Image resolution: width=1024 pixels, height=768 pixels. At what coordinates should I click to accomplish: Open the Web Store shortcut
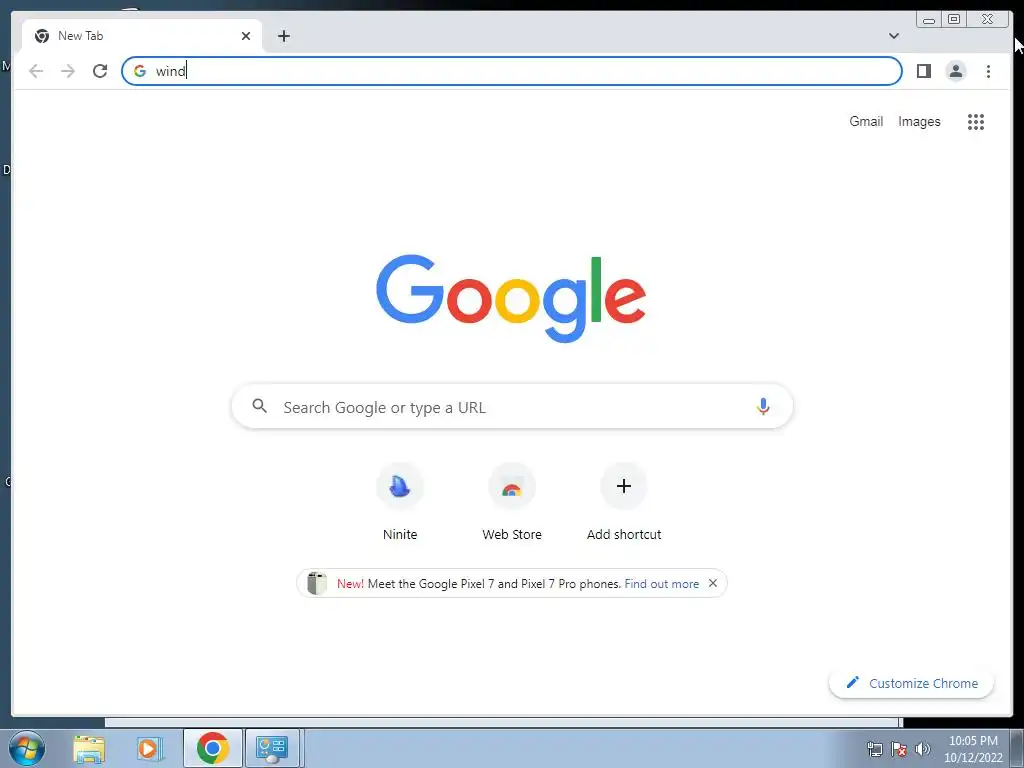(511, 502)
